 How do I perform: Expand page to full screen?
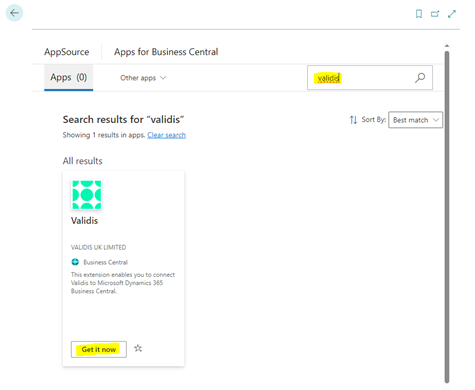(x=452, y=14)
